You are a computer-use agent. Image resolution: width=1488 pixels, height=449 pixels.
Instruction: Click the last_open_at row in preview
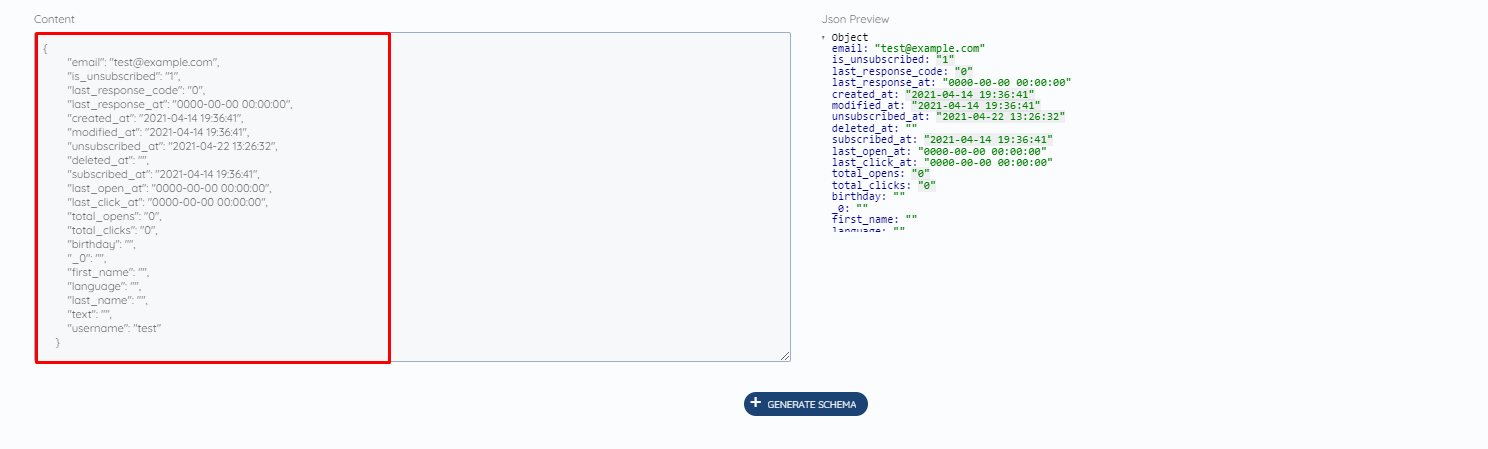tap(939, 151)
